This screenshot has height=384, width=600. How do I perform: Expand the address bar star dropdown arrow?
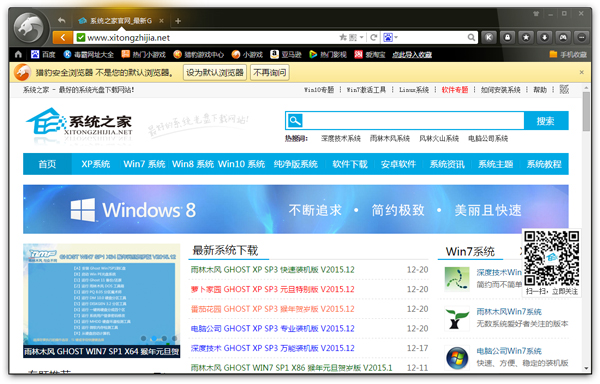tap(362, 37)
